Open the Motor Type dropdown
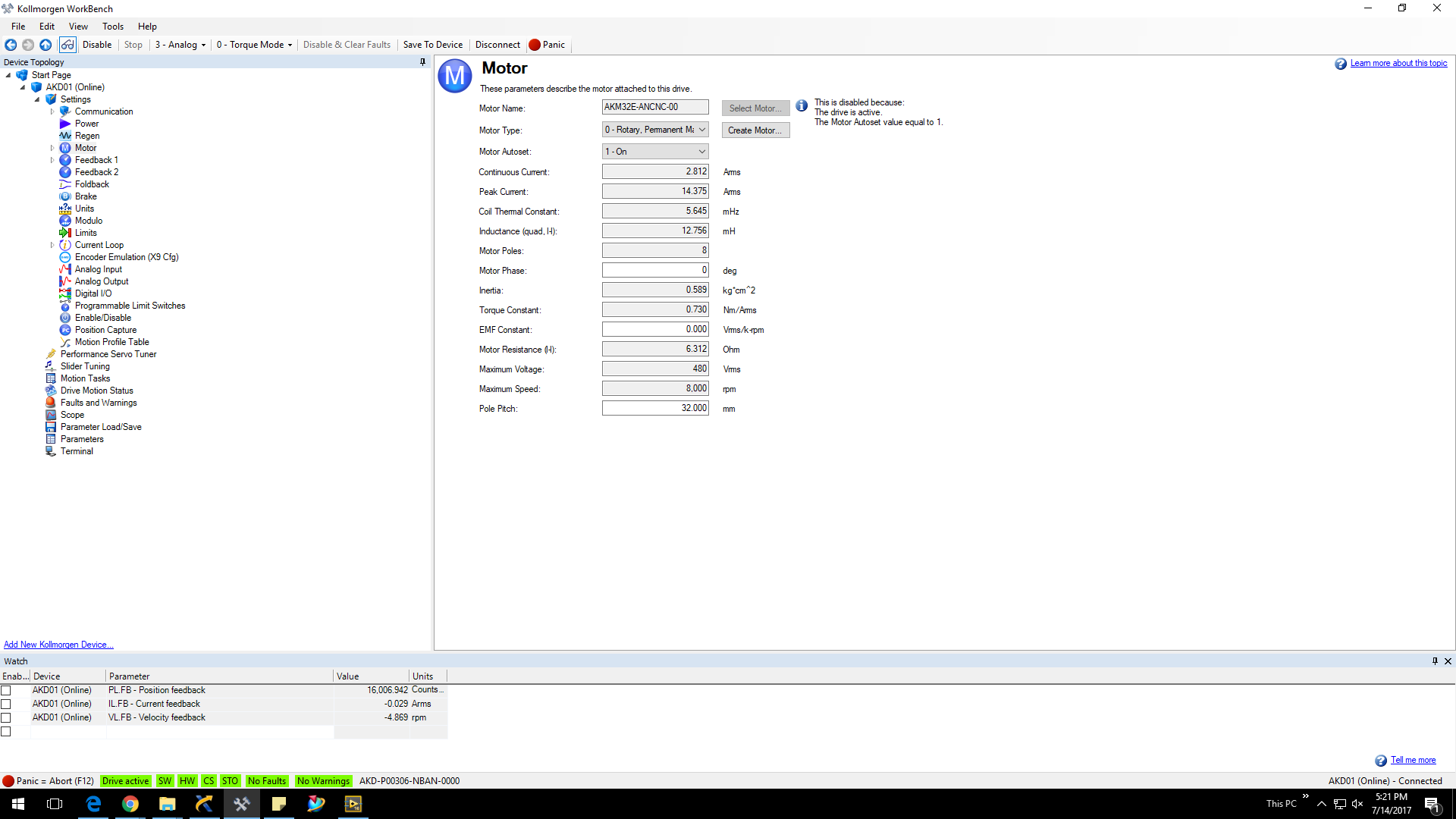The width and height of the screenshot is (1456, 819). tap(655, 130)
